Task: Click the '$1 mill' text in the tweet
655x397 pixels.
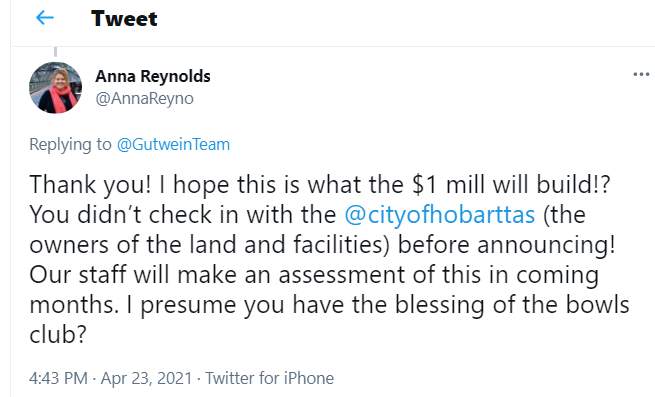Action: 448,185
